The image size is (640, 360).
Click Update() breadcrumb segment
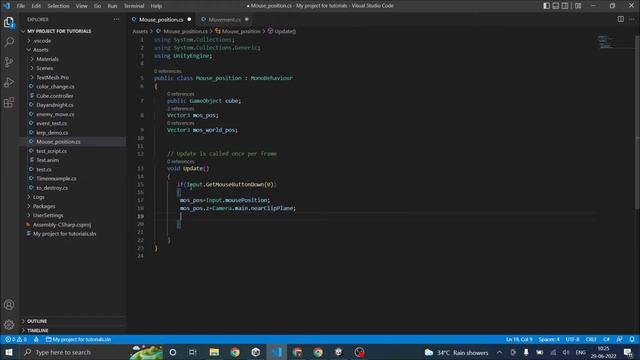pos(282,31)
